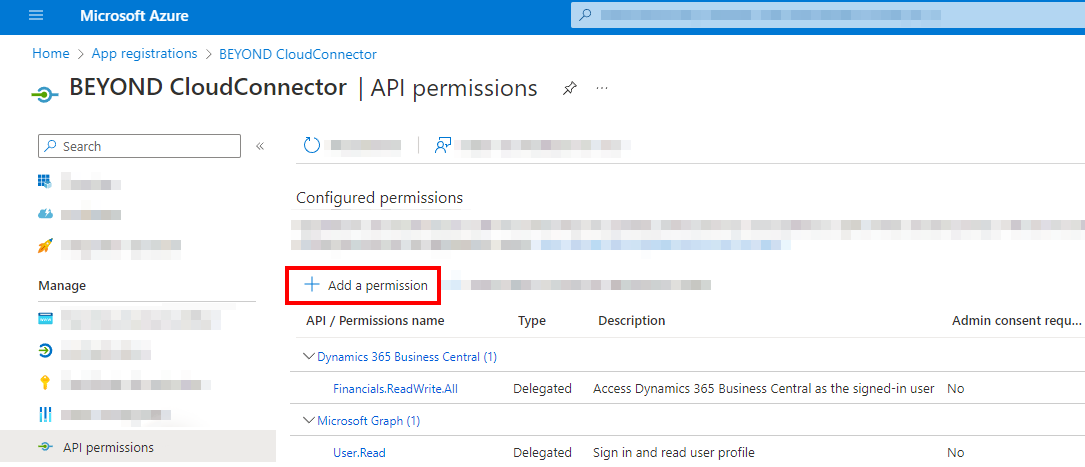Click the grid icon sidebar item

tap(45, 181)
